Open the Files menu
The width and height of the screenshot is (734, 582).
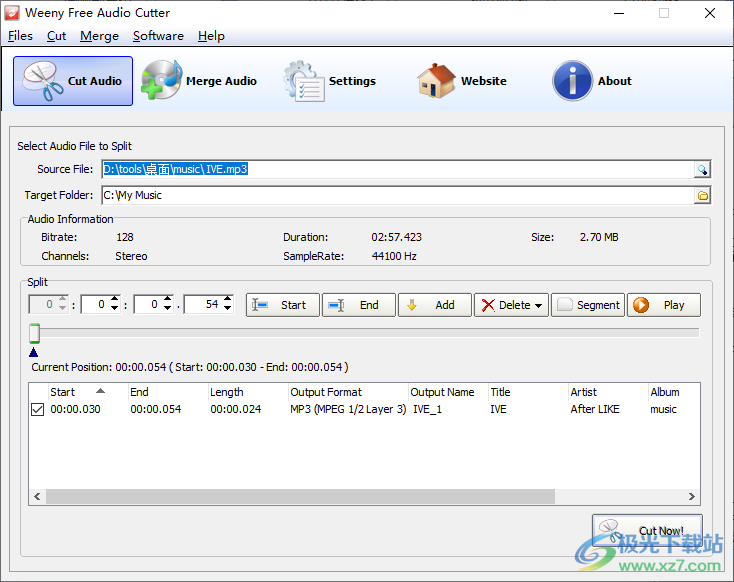20,36
